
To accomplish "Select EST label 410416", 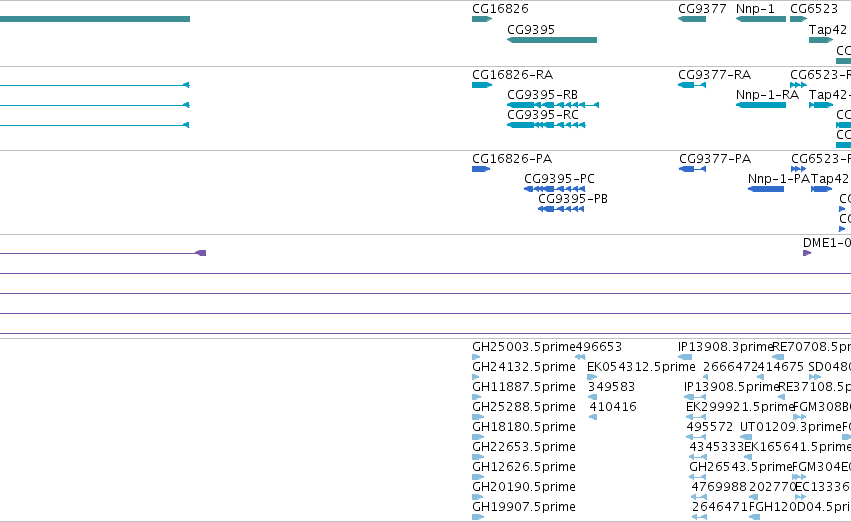I will pos(613,407).
